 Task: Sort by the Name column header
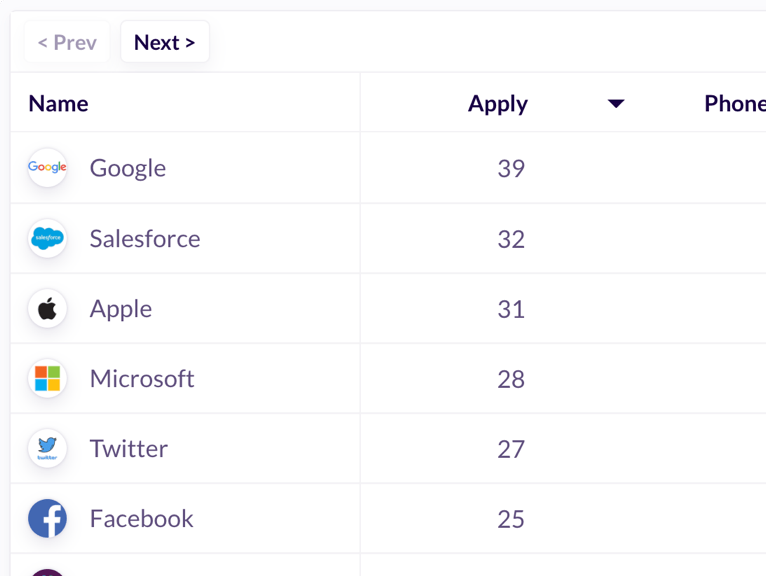[59, 104]
